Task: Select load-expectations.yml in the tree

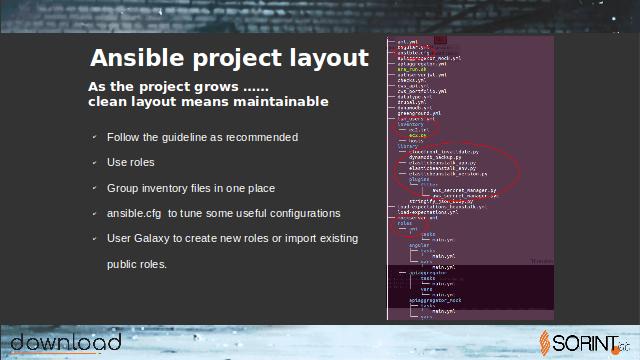Action: pyautogui.click(x=428, y=212)
